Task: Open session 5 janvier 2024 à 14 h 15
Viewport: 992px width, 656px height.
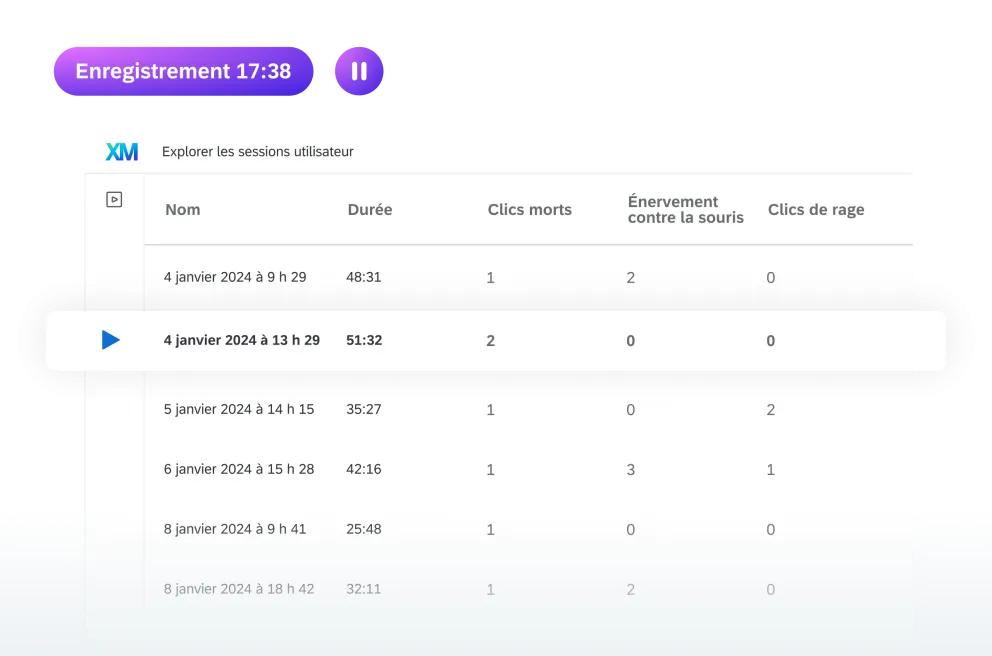Action: 239,409
